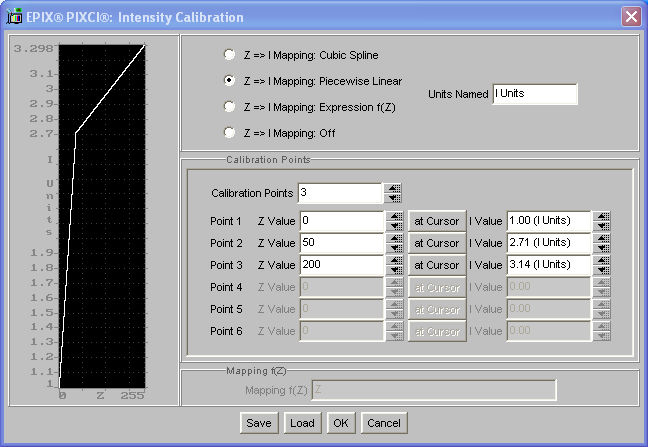Increment Point 3 I Value

pyautogui.click(x=601, y=260)
